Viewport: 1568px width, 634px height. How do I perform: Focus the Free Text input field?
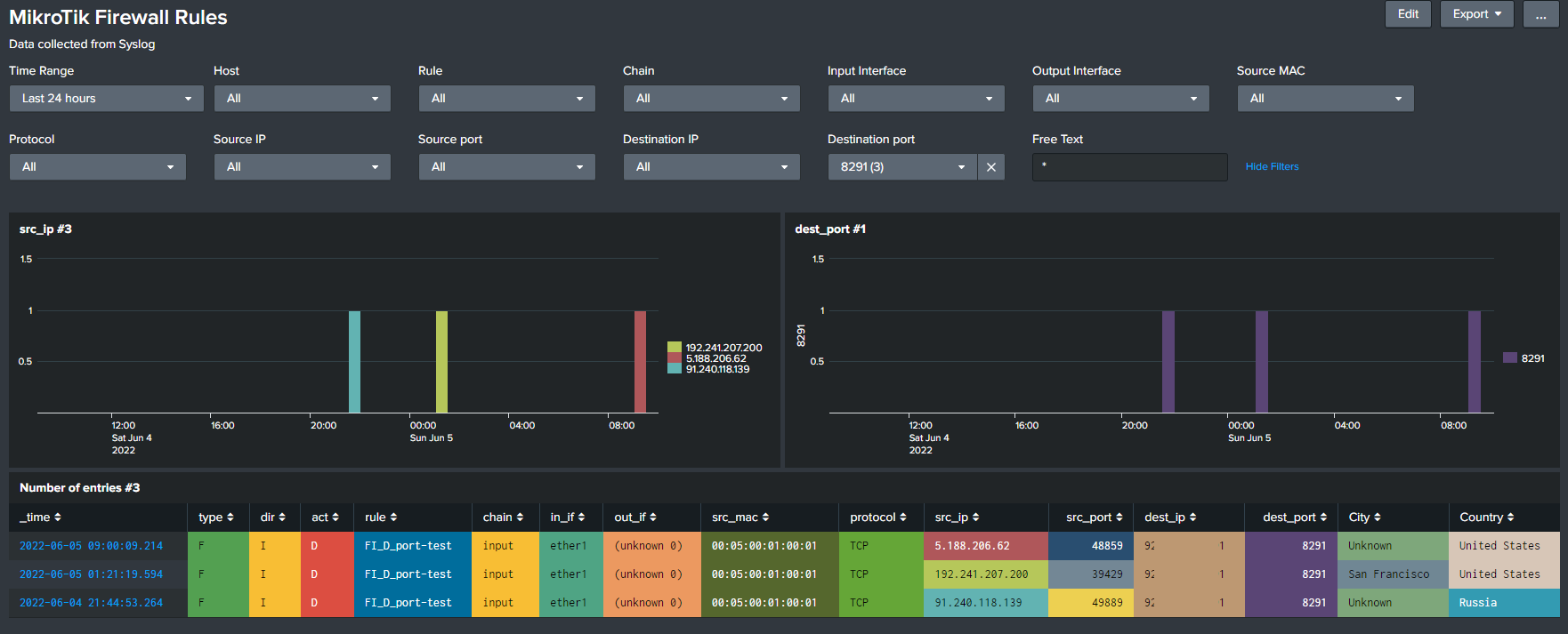click(x=1129, y=167)
